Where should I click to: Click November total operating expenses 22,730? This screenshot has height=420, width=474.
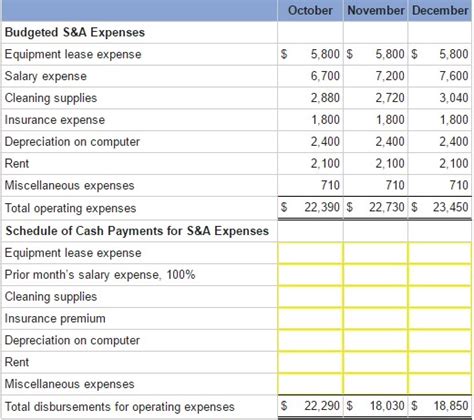click(x=387, y=207)
